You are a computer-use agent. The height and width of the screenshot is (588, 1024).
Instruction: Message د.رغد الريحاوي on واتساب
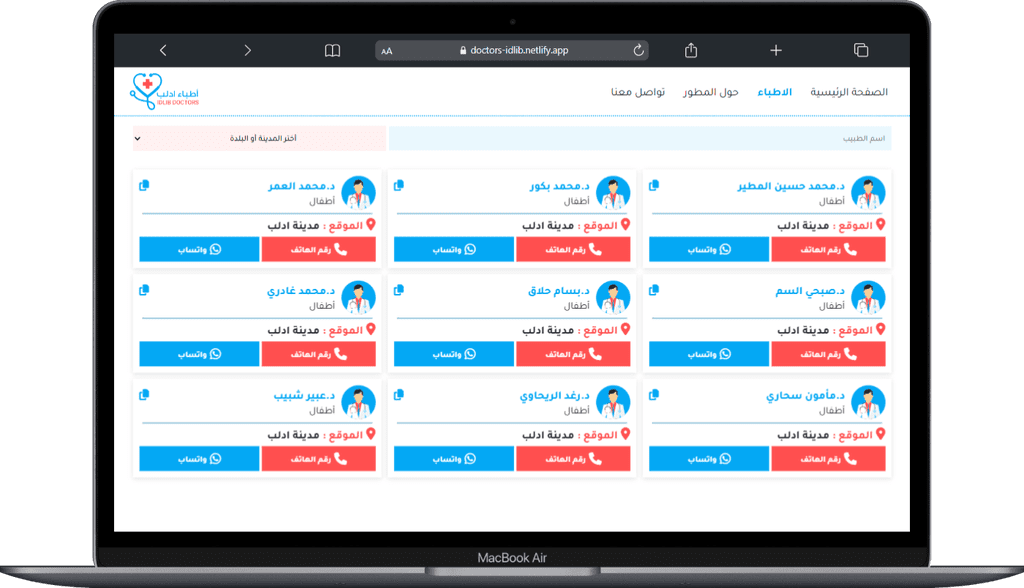pos(454,459)
